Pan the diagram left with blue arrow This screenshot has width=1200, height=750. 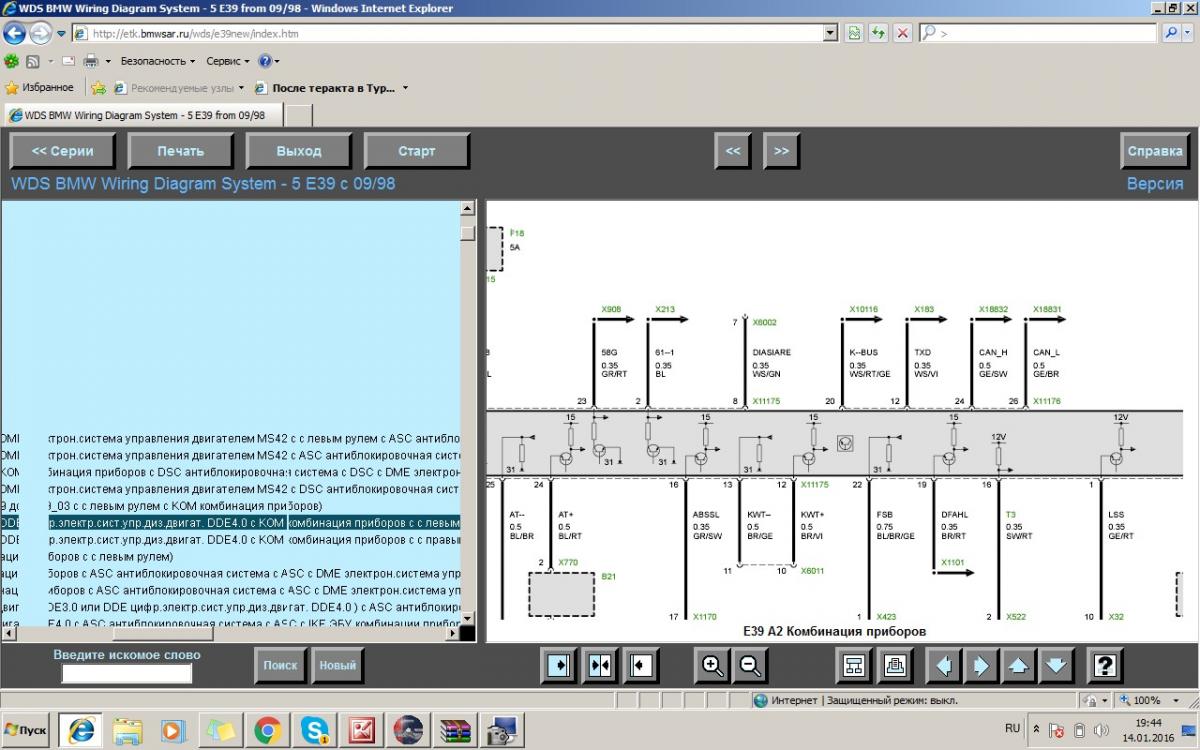(x=944, y=665)
